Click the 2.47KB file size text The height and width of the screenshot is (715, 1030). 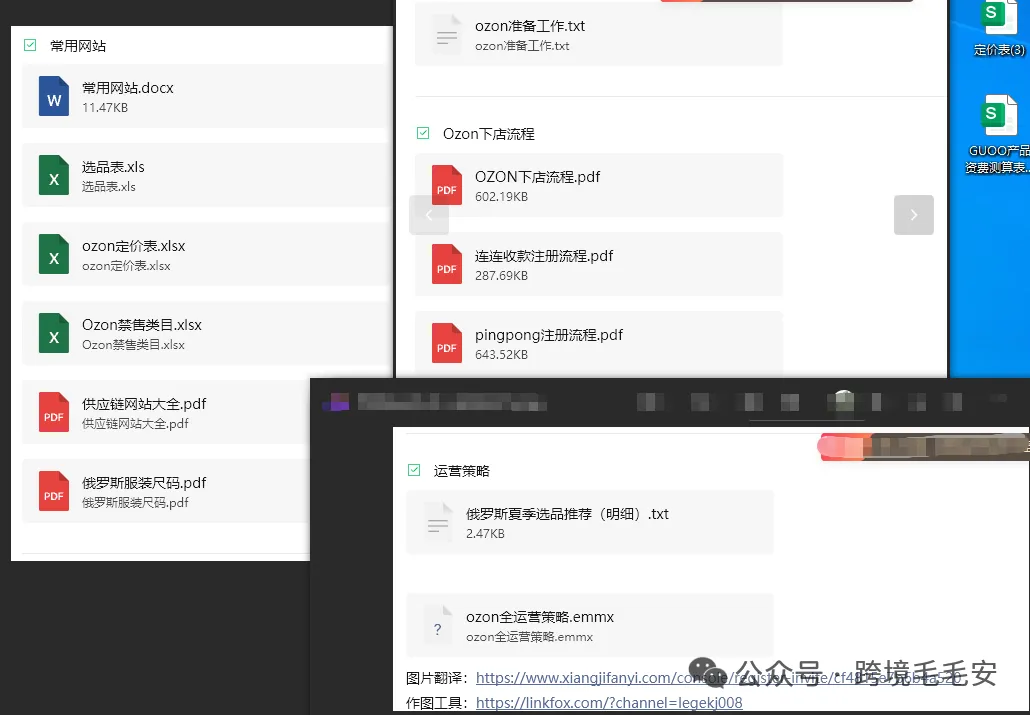(485, 534)
